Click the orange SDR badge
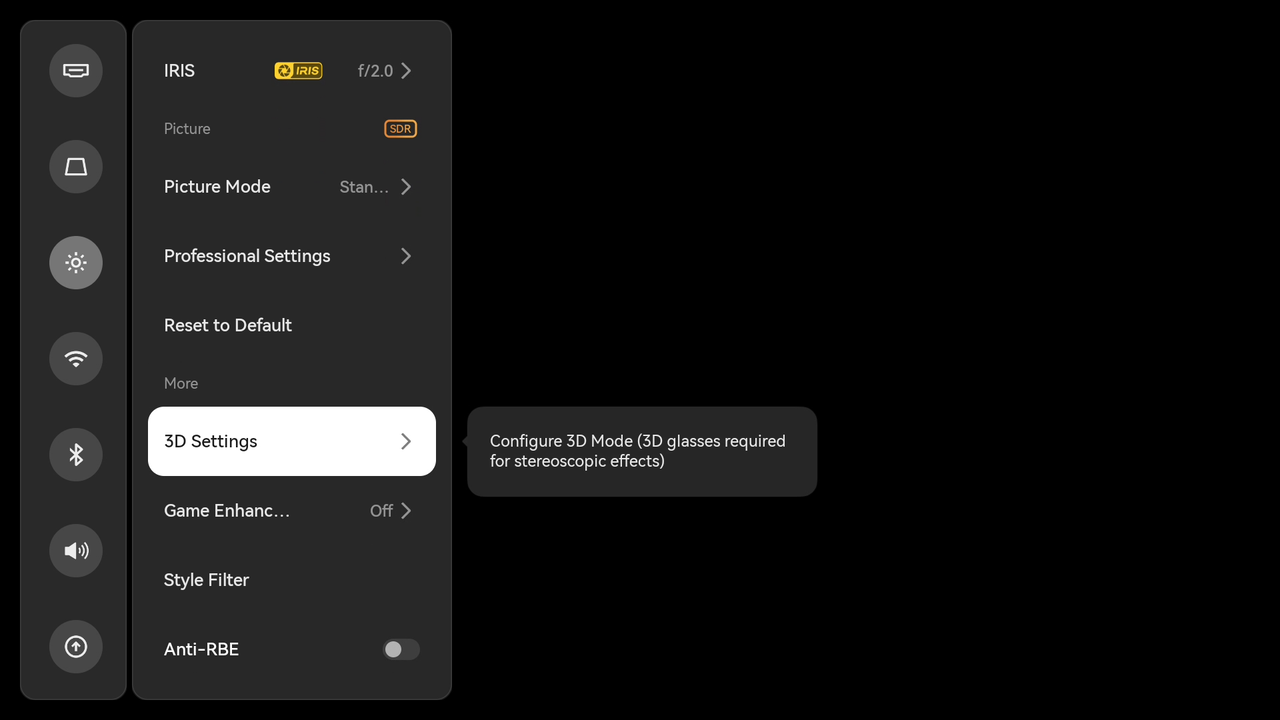 [x=400, y=129]
